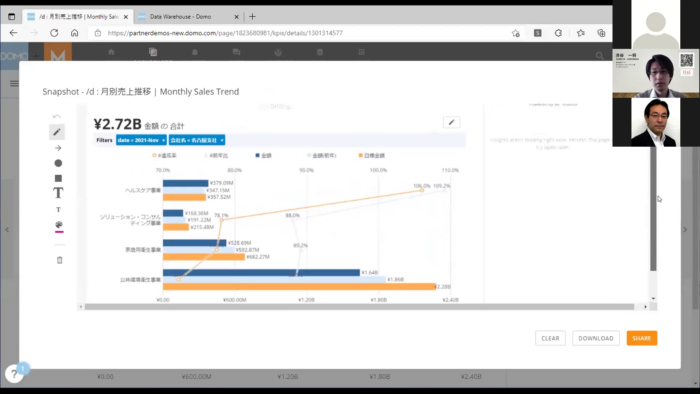Toggle the 目標金額 legend item
700x394 pixels.
coord(371,155)
